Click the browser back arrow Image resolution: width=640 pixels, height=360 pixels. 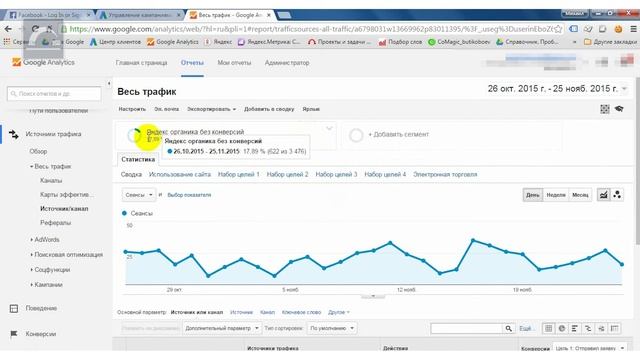8,29
